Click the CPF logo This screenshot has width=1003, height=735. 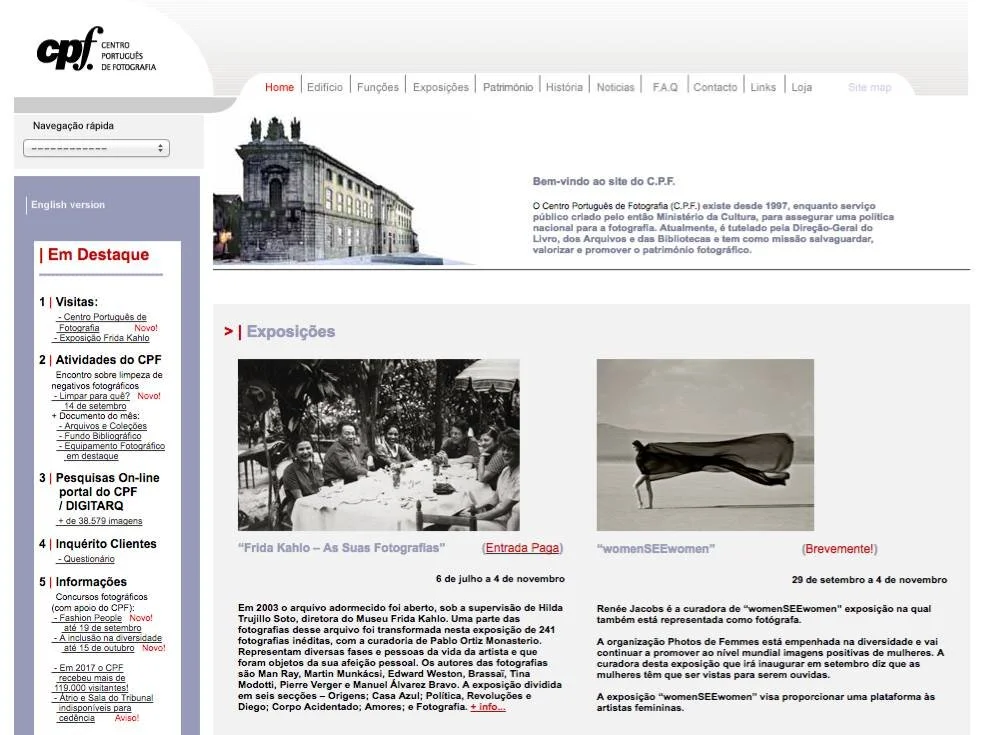pyautogui.click(x=97, y=49)
